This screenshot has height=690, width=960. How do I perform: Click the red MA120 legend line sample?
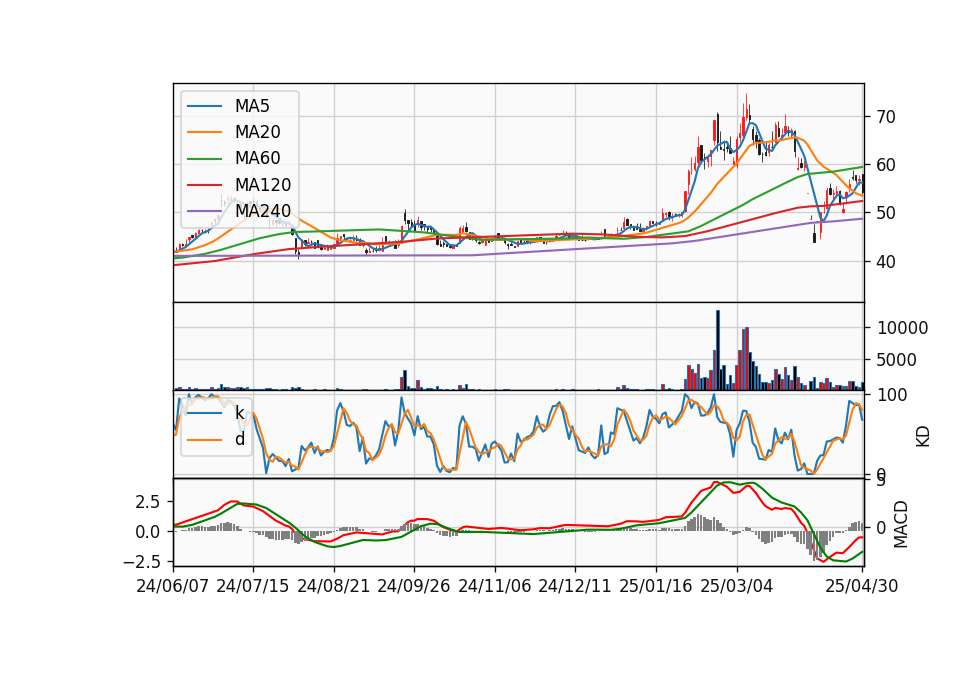[204, 185]
